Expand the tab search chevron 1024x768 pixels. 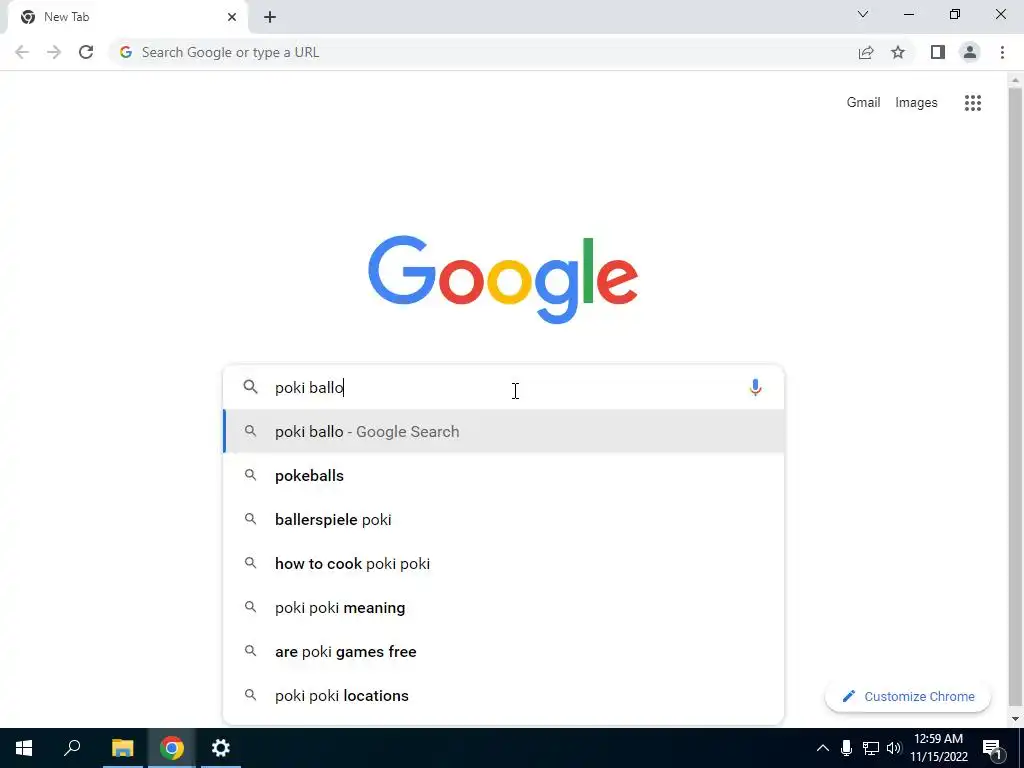pos(863,14)
